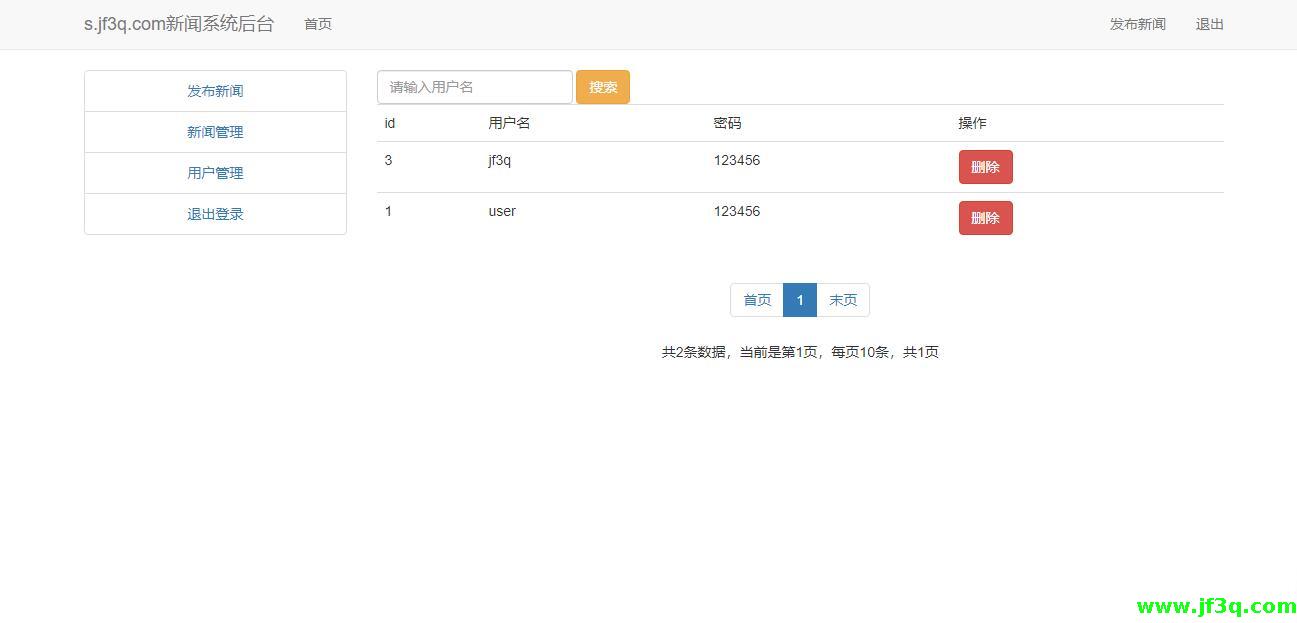Open the site brand s.jf3q.com新闻系统后台
The height and width of the screenshot is (623, 1297).
coord(179,23)
